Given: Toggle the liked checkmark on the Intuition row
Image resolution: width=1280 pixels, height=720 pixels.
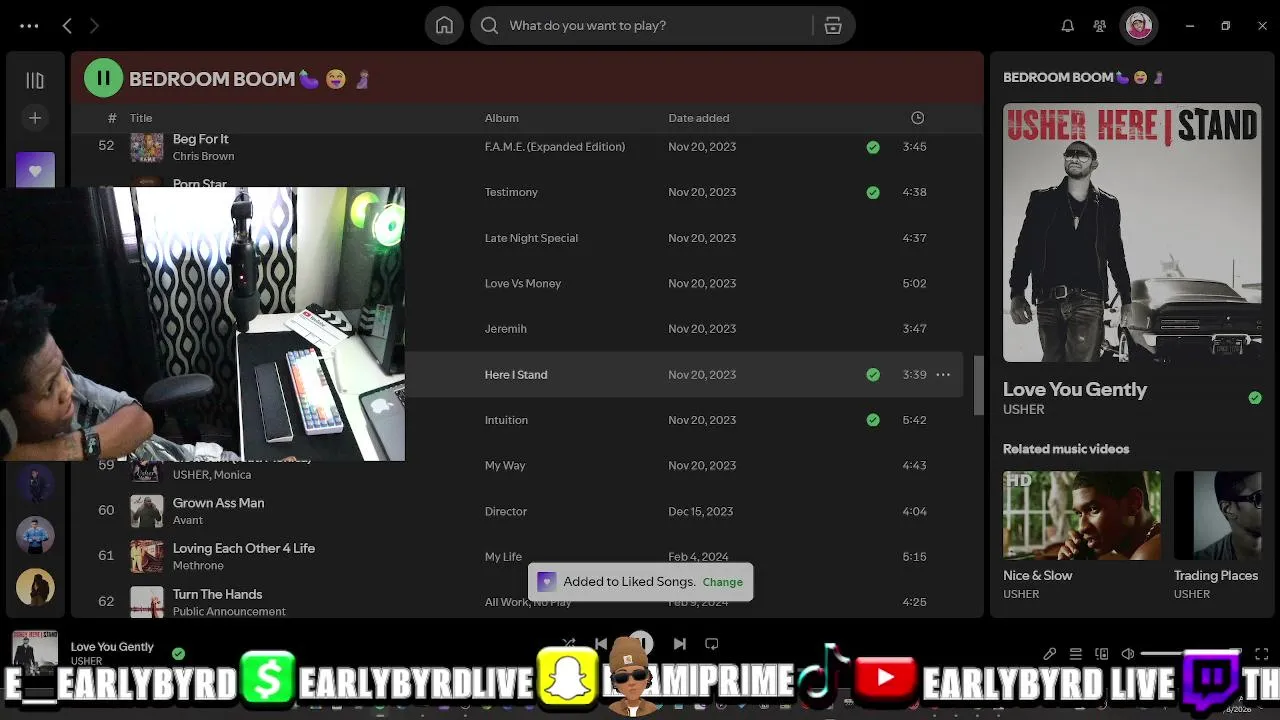Looking at the screenshot, I should tap(873, 420).
